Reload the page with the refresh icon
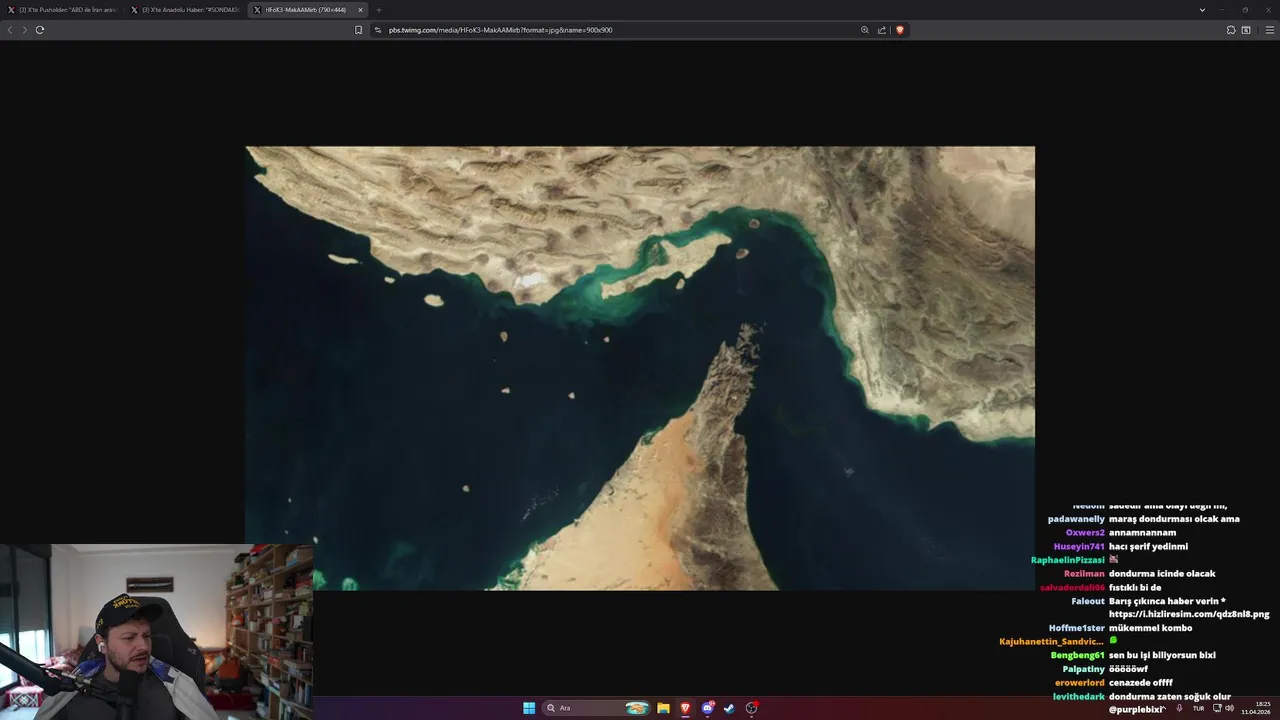Image resolution: width=1280 pixels, height=720 pixels. [40, 30]
